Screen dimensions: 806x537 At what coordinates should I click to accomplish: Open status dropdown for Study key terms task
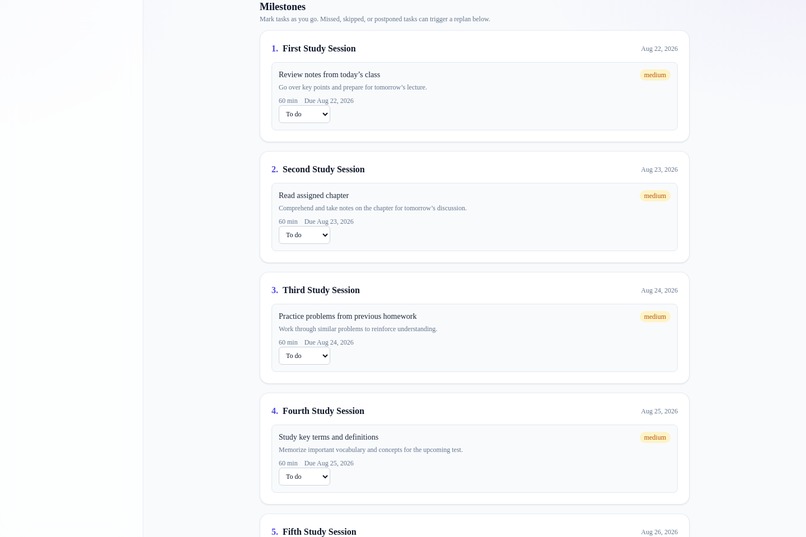[x=304, y=476]
